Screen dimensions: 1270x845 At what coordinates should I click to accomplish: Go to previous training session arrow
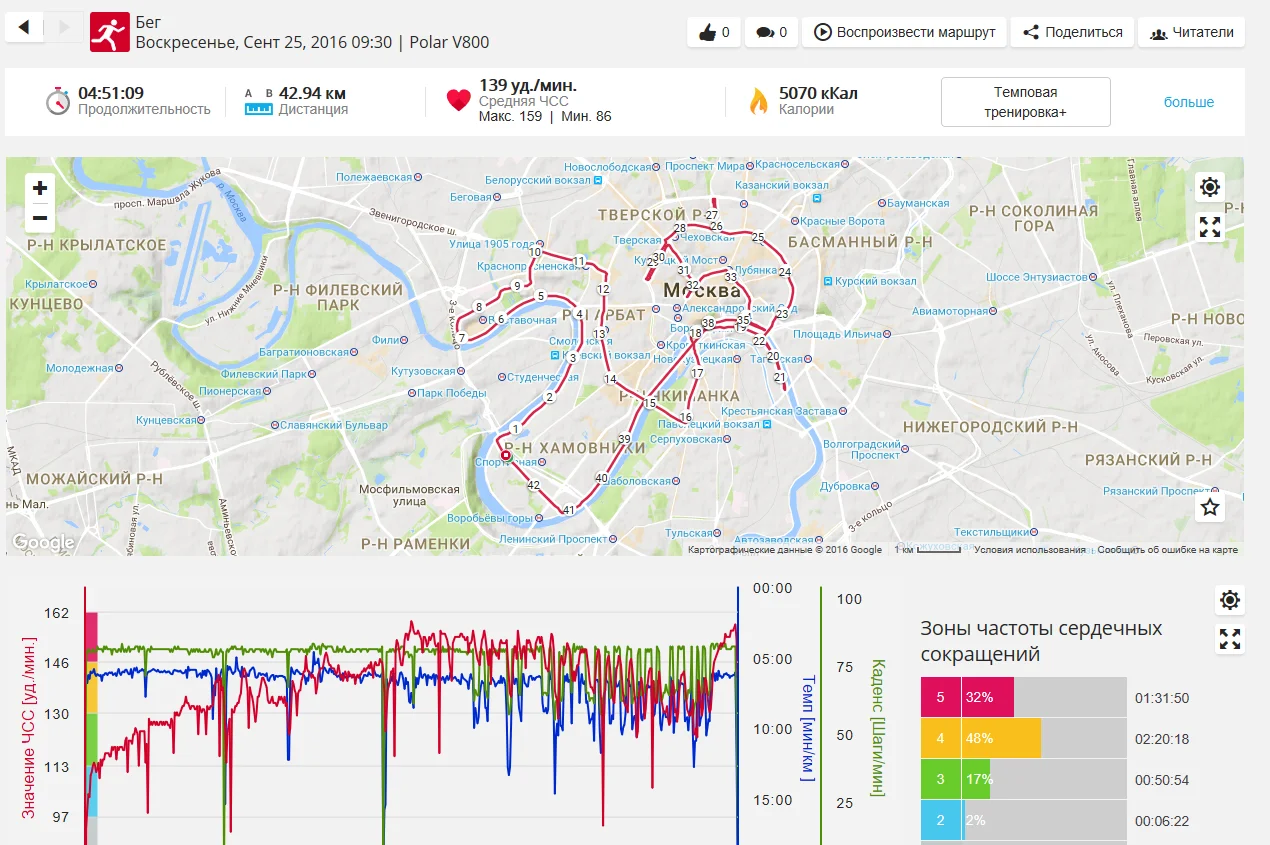pos(24,27)
